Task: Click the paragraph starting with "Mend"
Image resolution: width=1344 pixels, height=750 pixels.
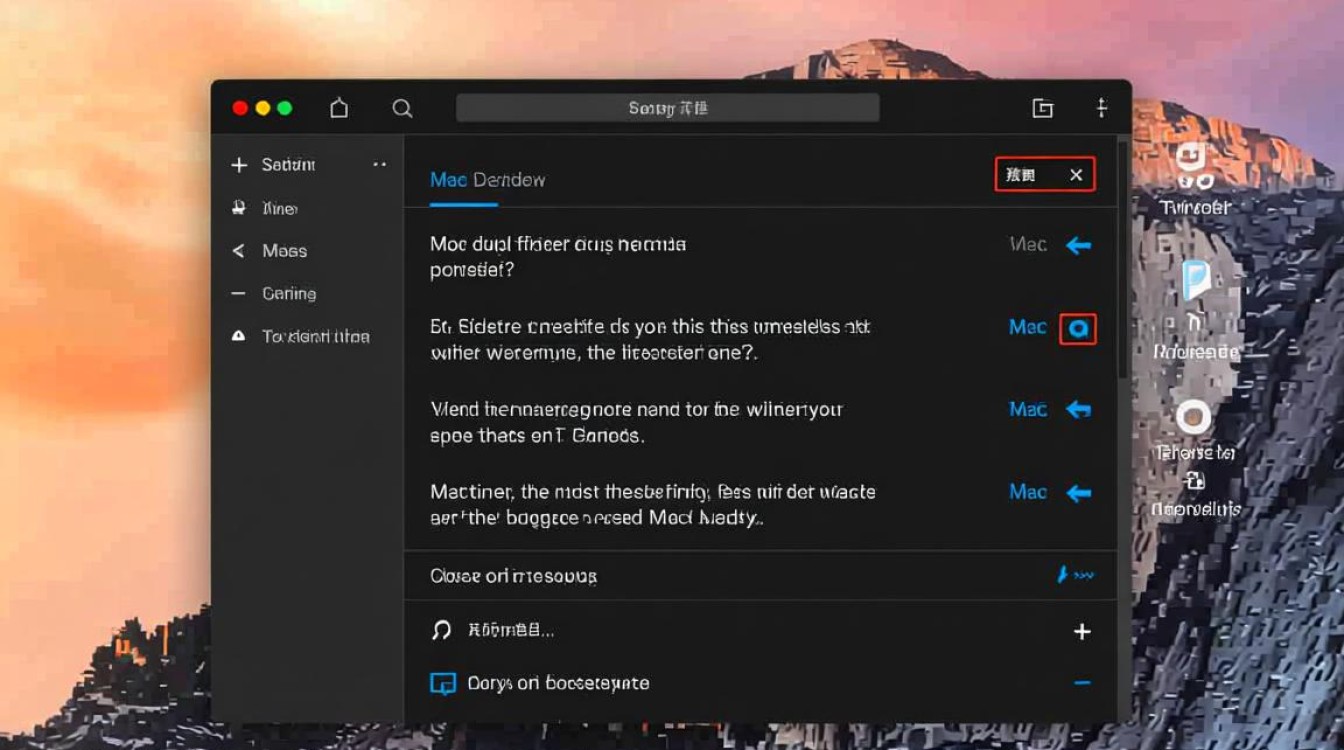Action: 637,422
